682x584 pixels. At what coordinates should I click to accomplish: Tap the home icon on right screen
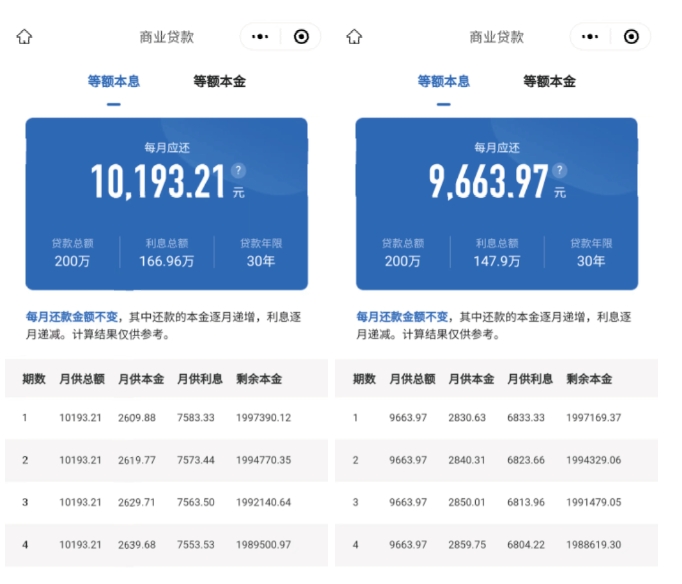tap(354, 37)
